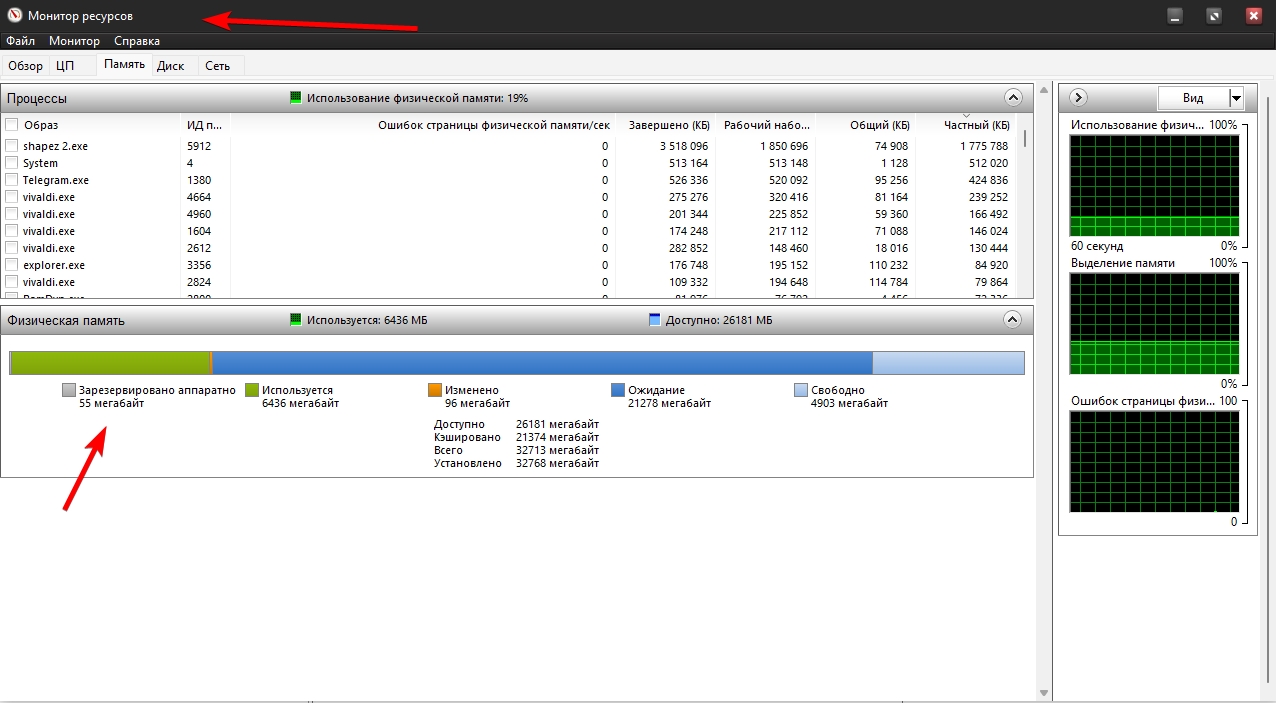1276x703 pixels.
Task: Check the System process checkbox
Action: 12,163
